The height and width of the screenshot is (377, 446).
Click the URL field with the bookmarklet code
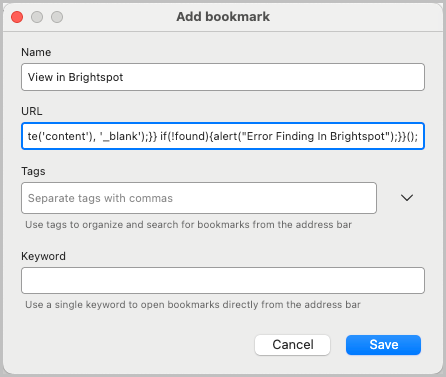pos(223,136)
